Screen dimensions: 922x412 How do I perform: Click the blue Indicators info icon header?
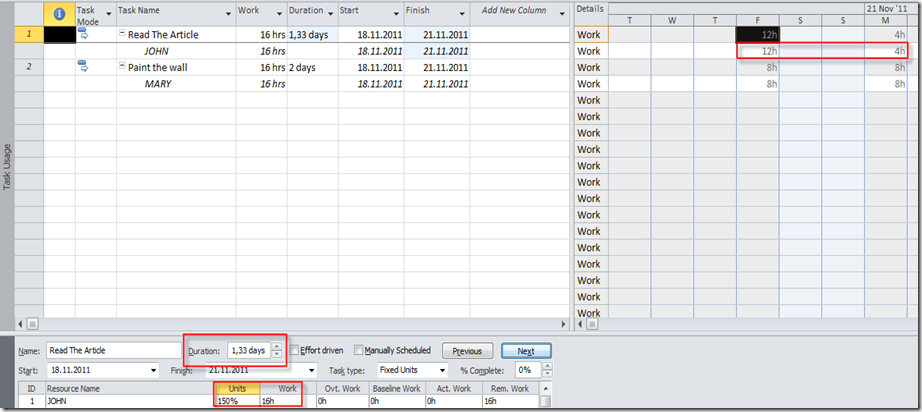58,14
